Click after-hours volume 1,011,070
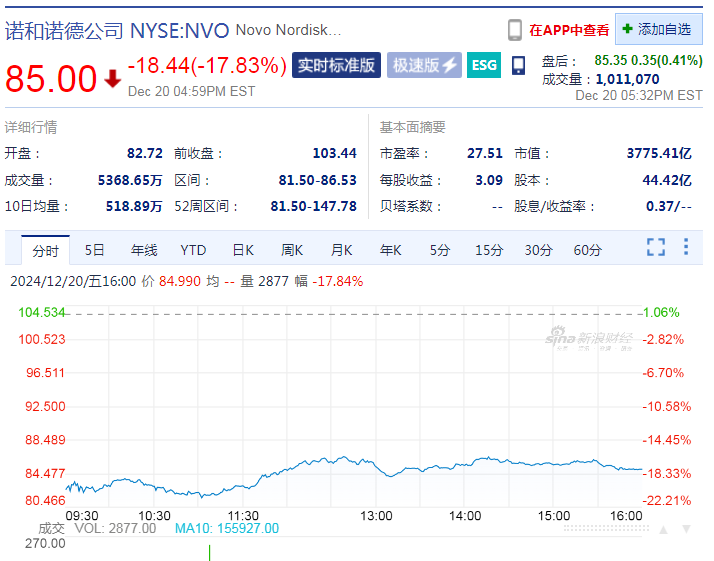 click(x=627, y=79)
